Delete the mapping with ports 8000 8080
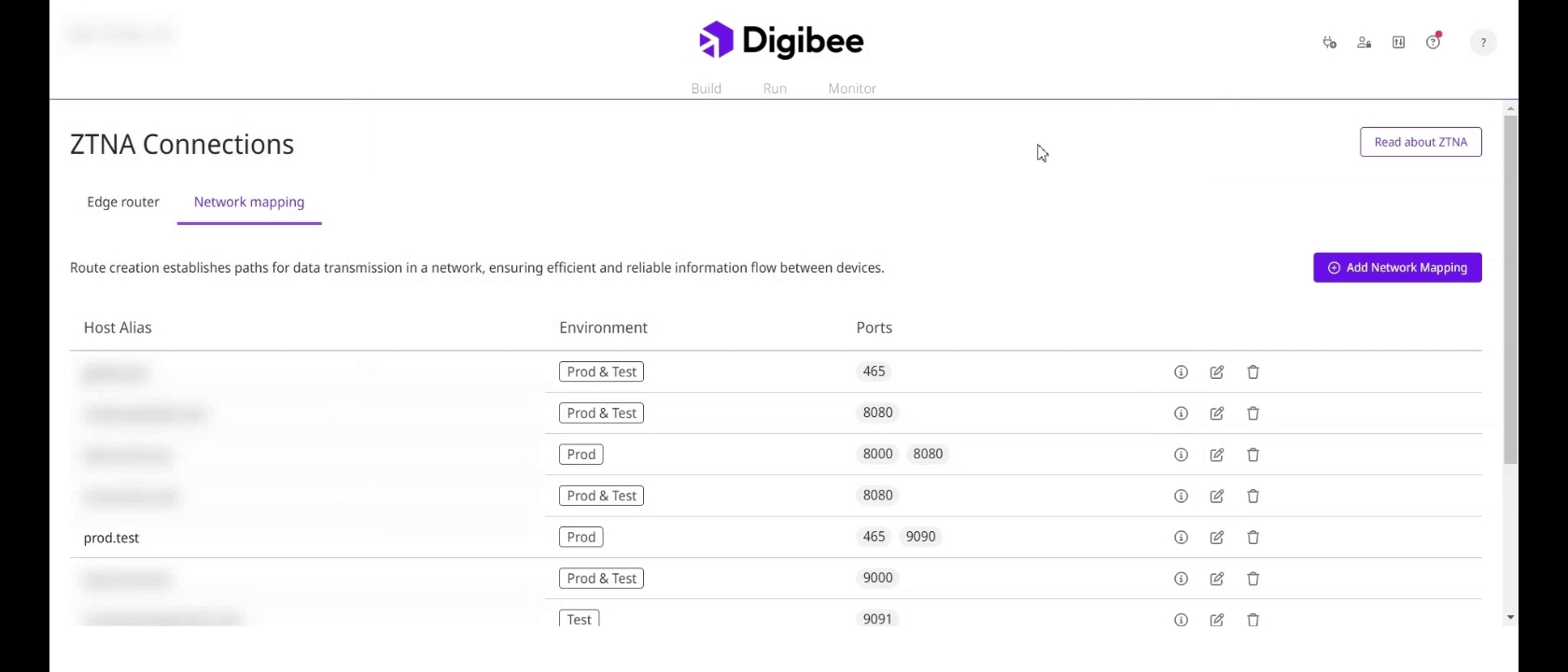The image size is (1568, 672). [x=1253, y=455]
